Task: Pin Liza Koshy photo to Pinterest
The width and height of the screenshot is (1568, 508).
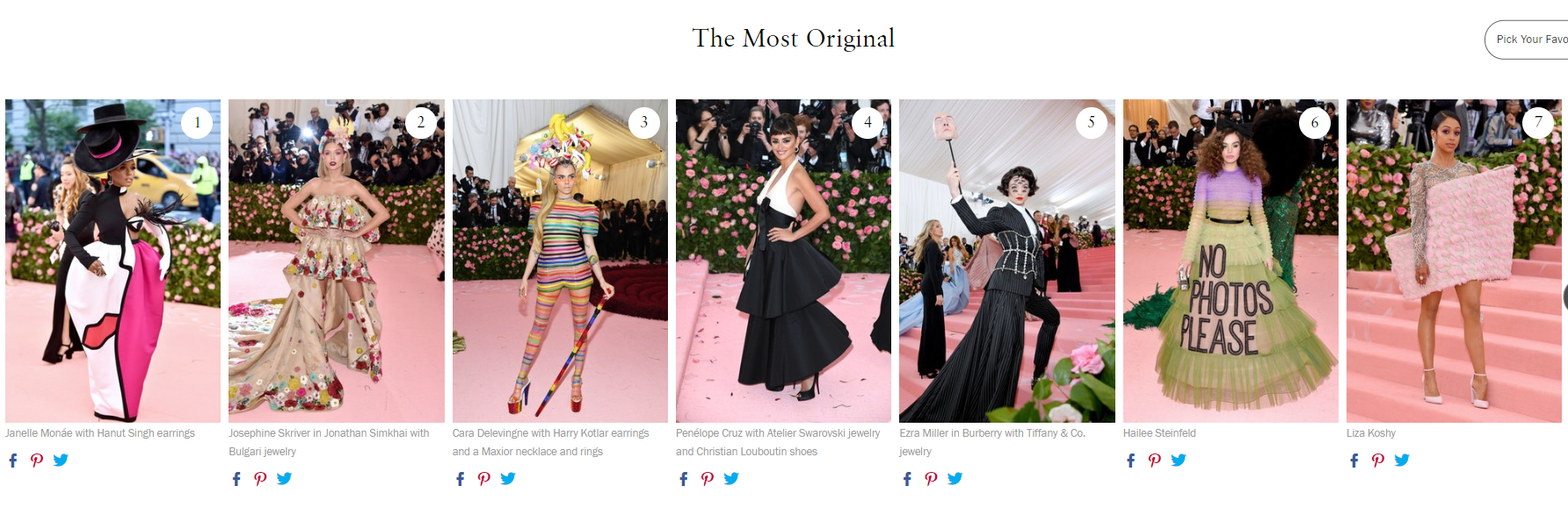Action: [1378, 460]
